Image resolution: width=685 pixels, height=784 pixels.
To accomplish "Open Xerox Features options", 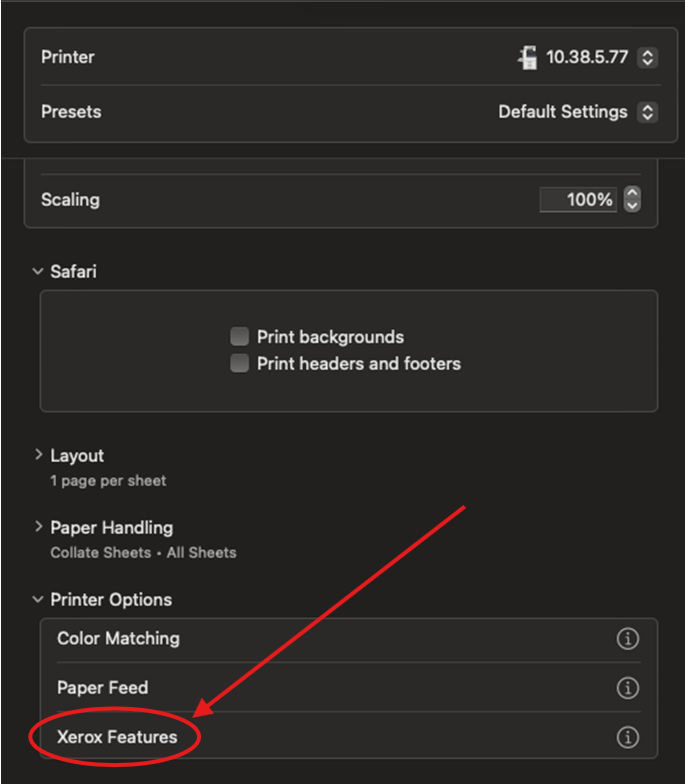I will point(117,738).
